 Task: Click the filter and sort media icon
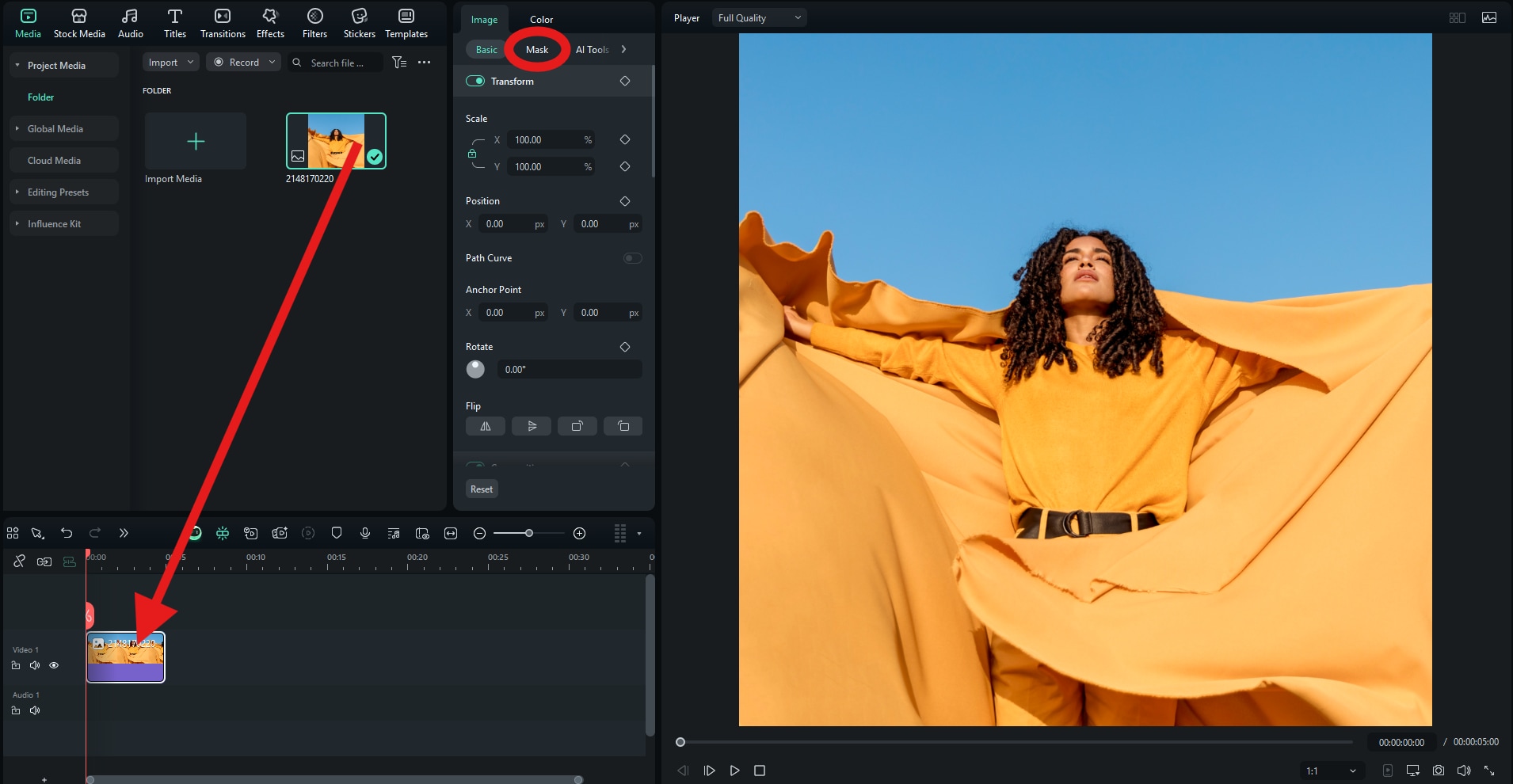[399, 63]
